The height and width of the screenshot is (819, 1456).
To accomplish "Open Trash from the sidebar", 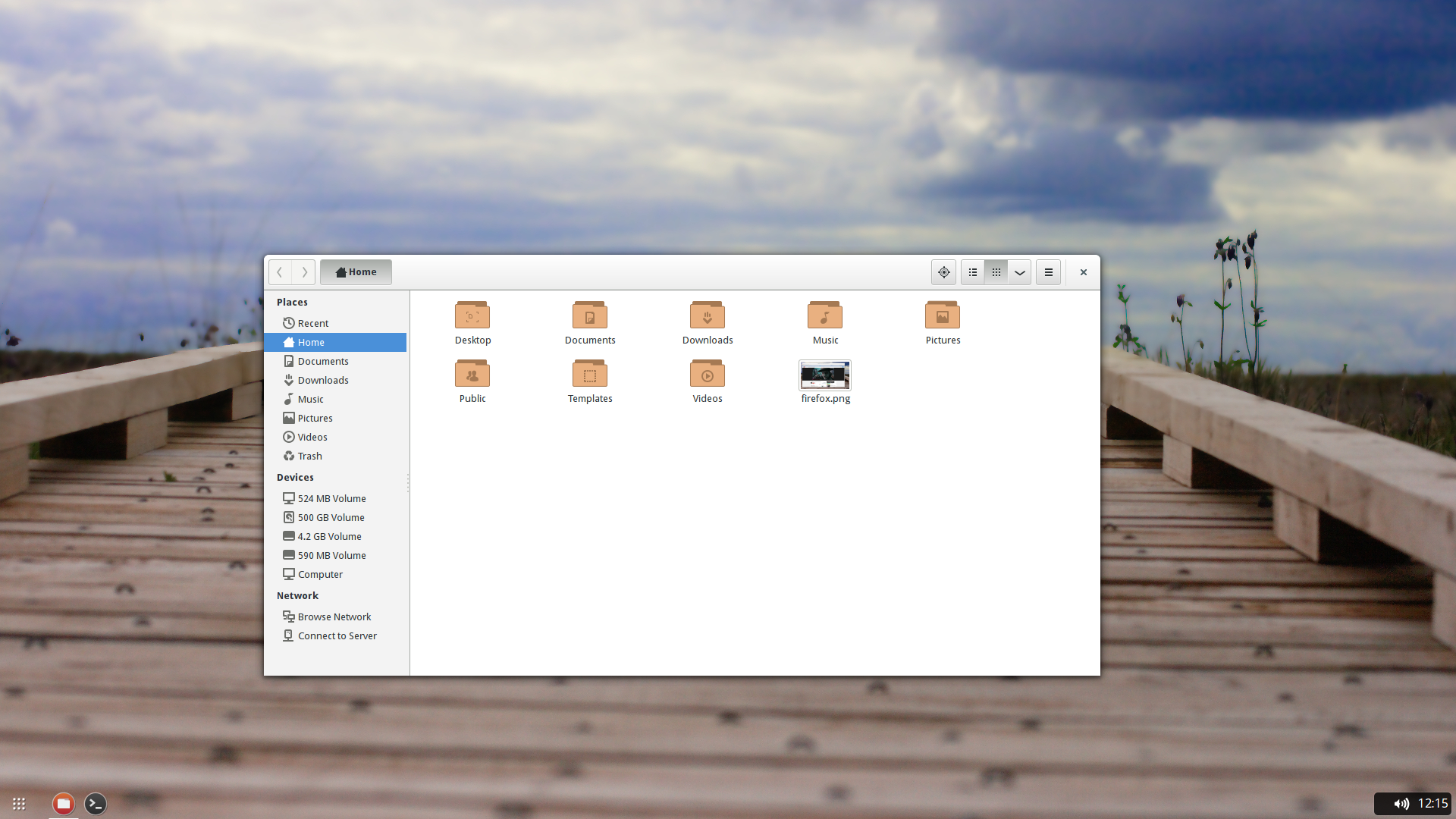I will click(x=335, y=456).
